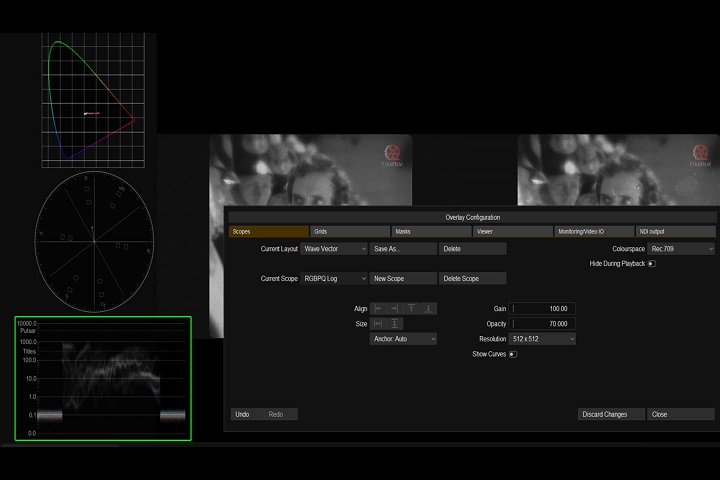Open the Resolution 512 x 512 dropdown
Image resolution: width=720 pixels, height=480 pixels.
click(x=542, y=339)
